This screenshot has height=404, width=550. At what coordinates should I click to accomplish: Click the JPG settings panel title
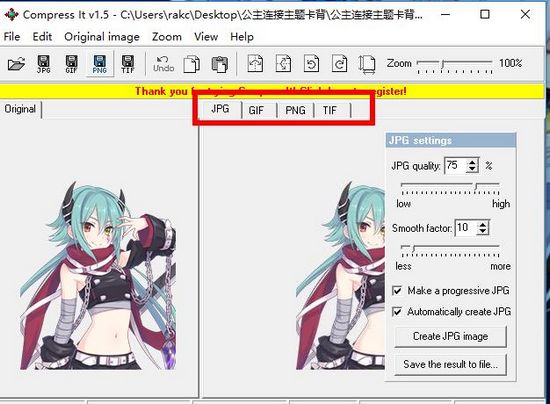(450, 140)
